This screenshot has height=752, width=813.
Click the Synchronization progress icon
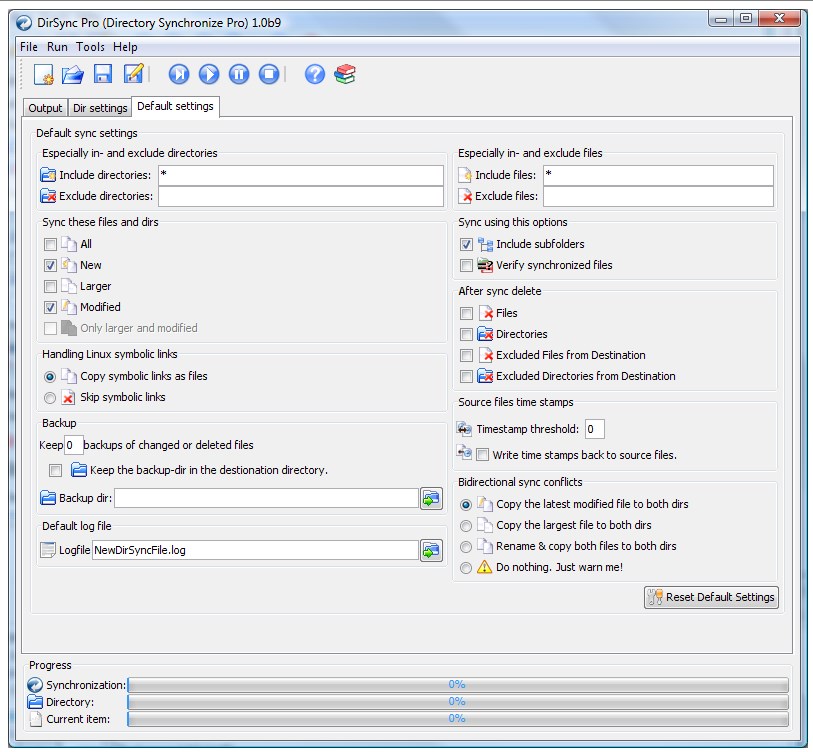click(x=35, y=685)
